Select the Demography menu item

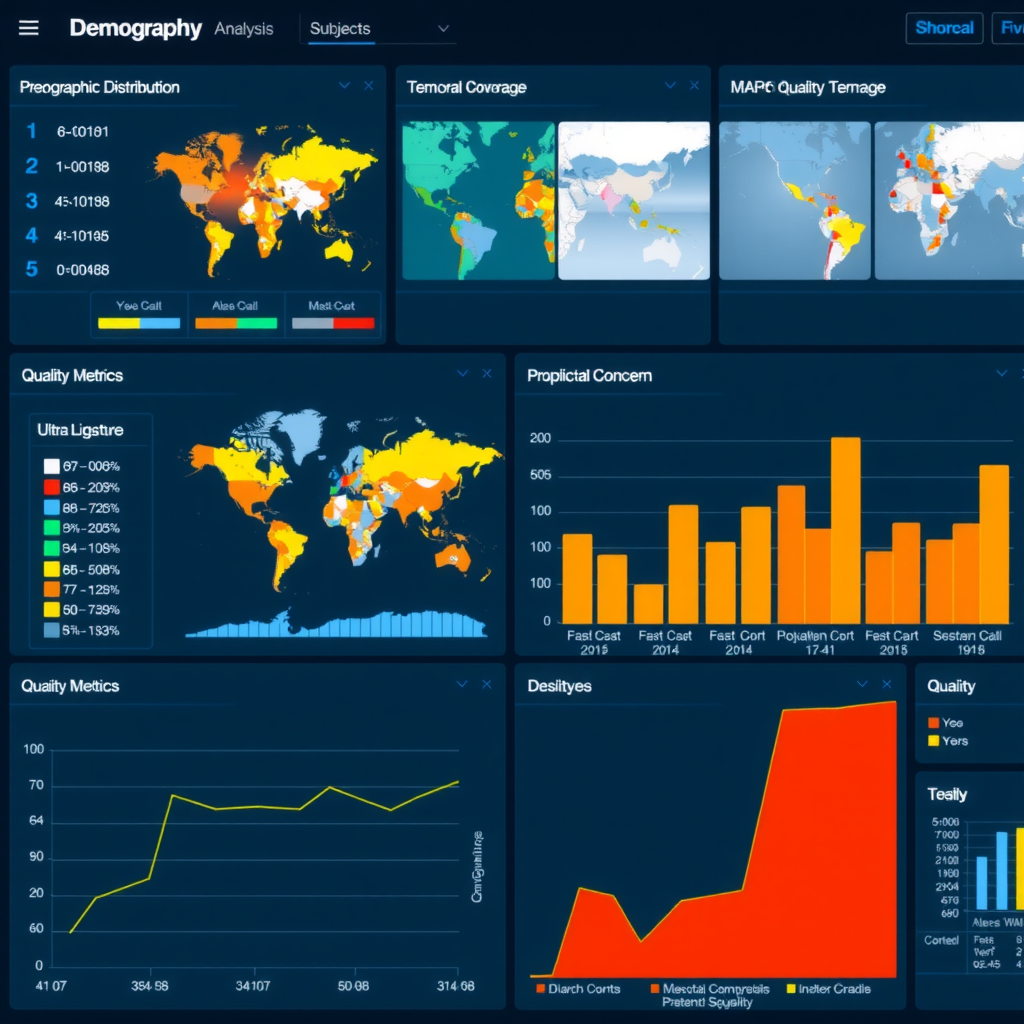pyautogui.click(x=135, y=28)
